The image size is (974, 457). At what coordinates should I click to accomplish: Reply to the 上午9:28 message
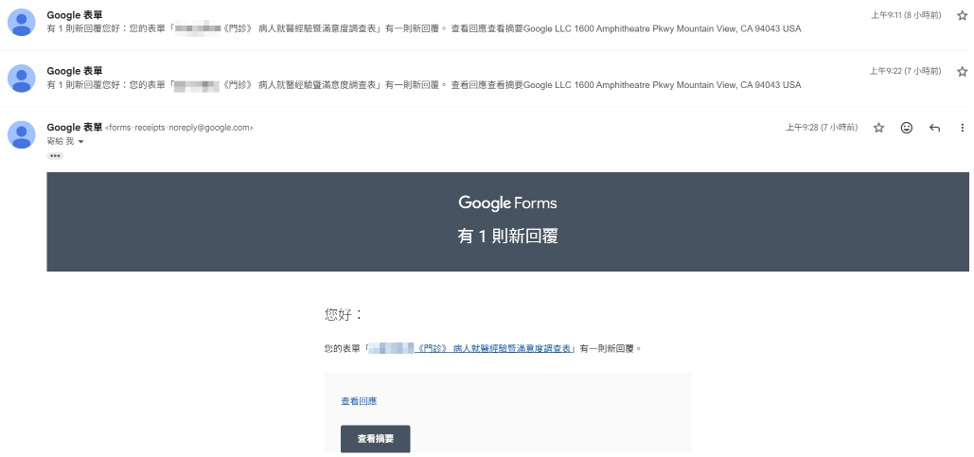coord(934,128)
